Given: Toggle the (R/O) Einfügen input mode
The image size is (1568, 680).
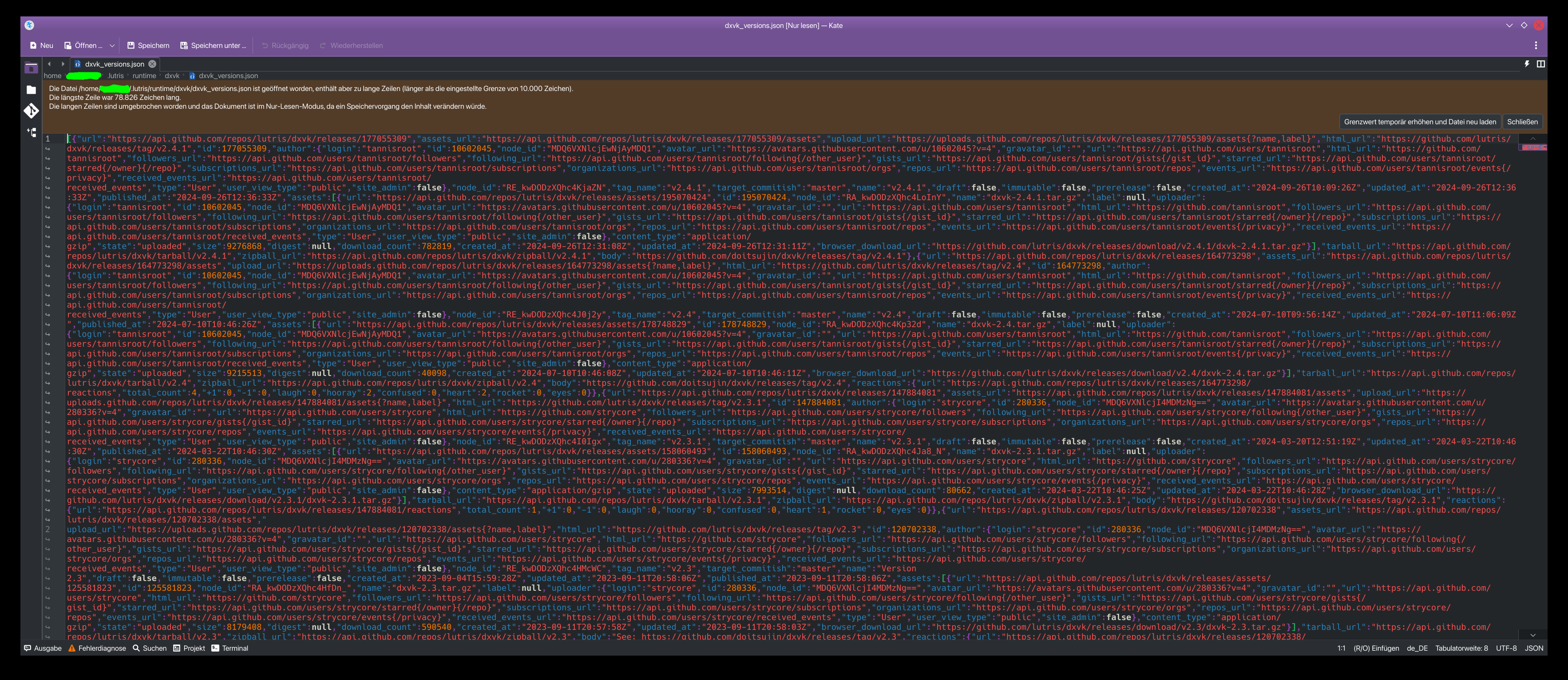Looking at the screenshot, I should coord(1376,648).
